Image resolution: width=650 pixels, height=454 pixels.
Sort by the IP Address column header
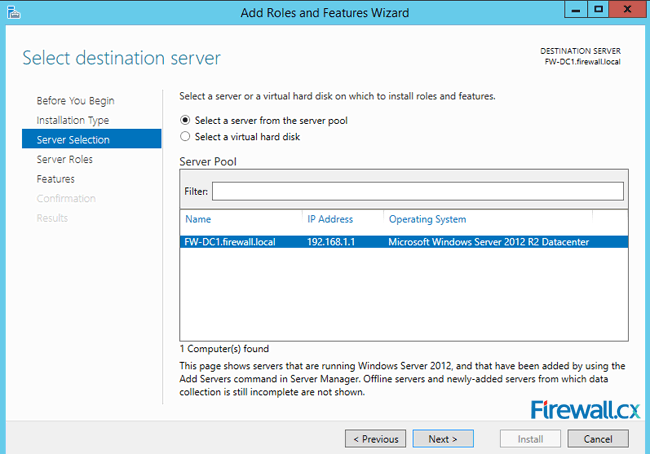(x=330, y=219)
